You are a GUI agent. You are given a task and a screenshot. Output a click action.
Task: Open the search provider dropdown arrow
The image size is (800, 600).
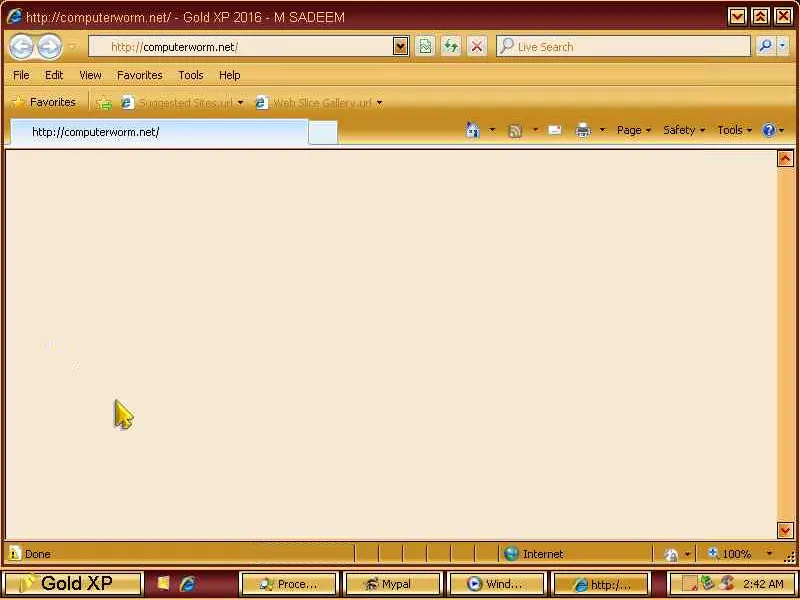pyautogui.click(x=783, y=46)
